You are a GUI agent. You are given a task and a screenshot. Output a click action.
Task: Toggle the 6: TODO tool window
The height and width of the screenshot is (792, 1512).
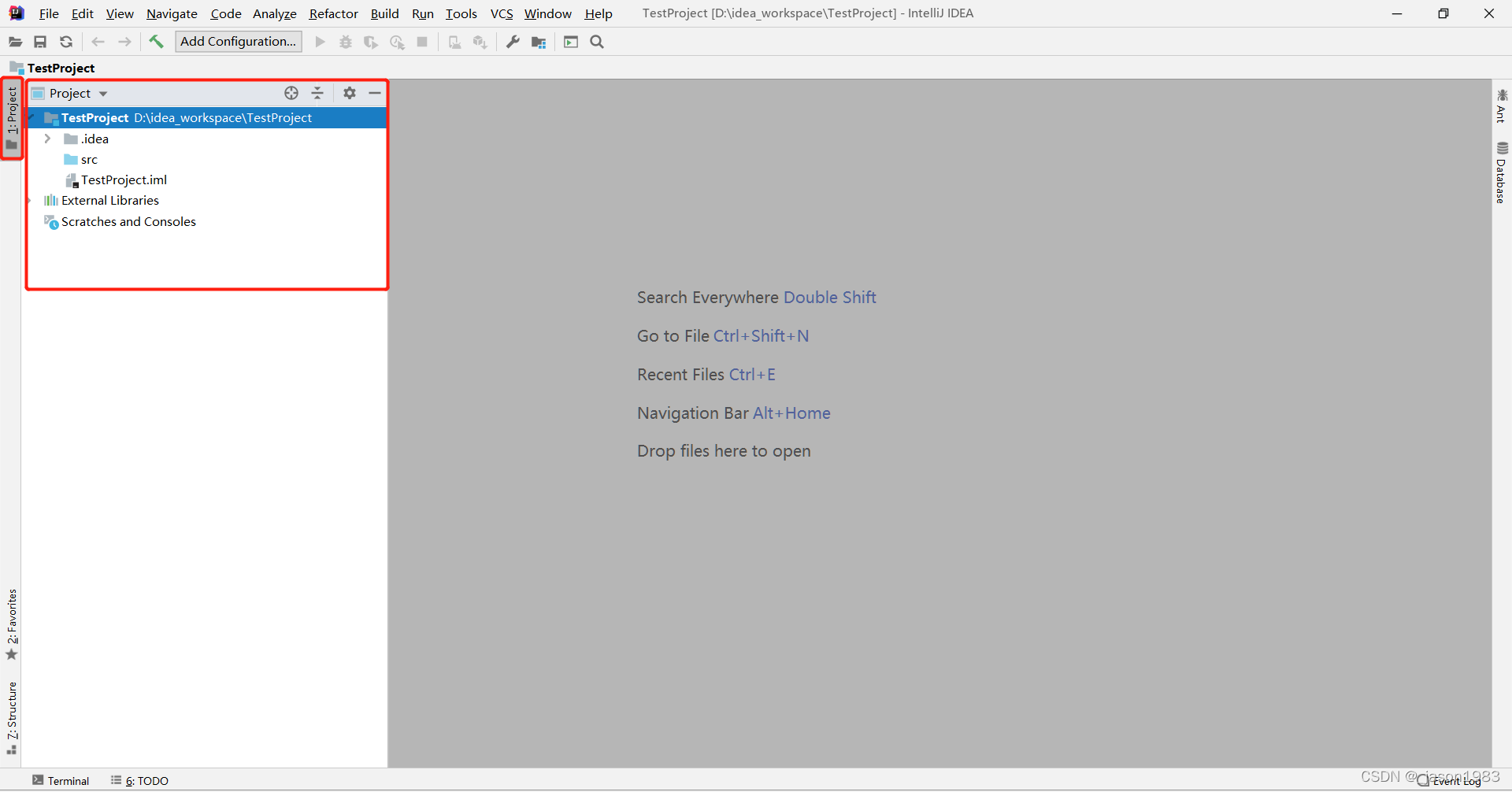coord(139,781)
